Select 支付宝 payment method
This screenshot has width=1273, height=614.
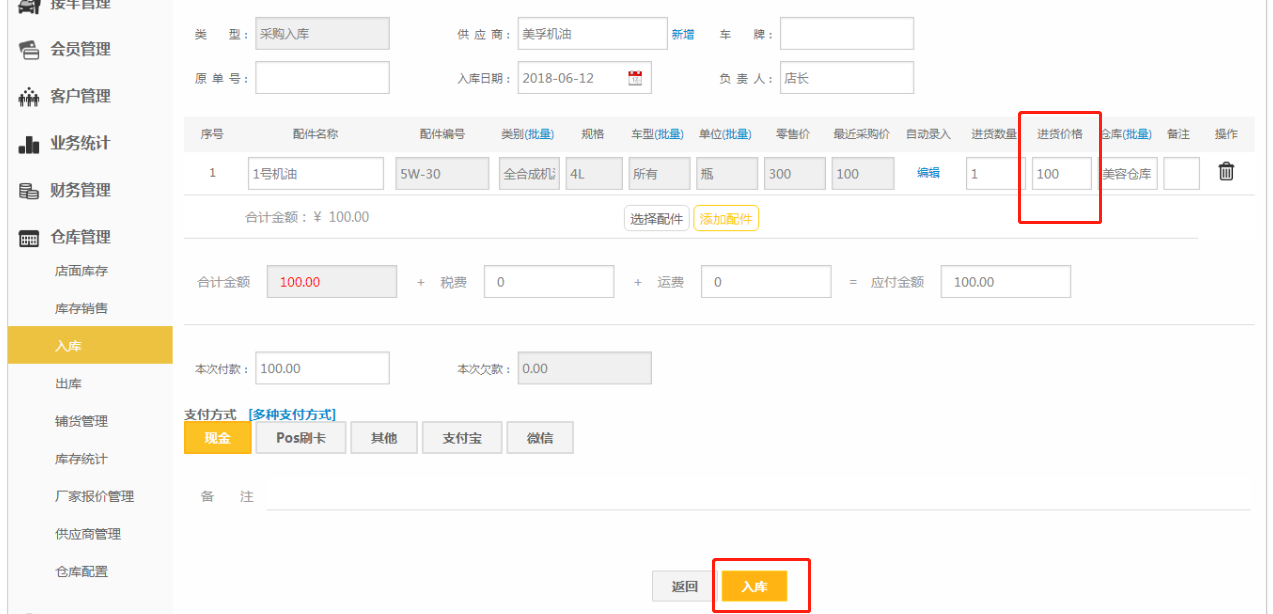(462, 438)
